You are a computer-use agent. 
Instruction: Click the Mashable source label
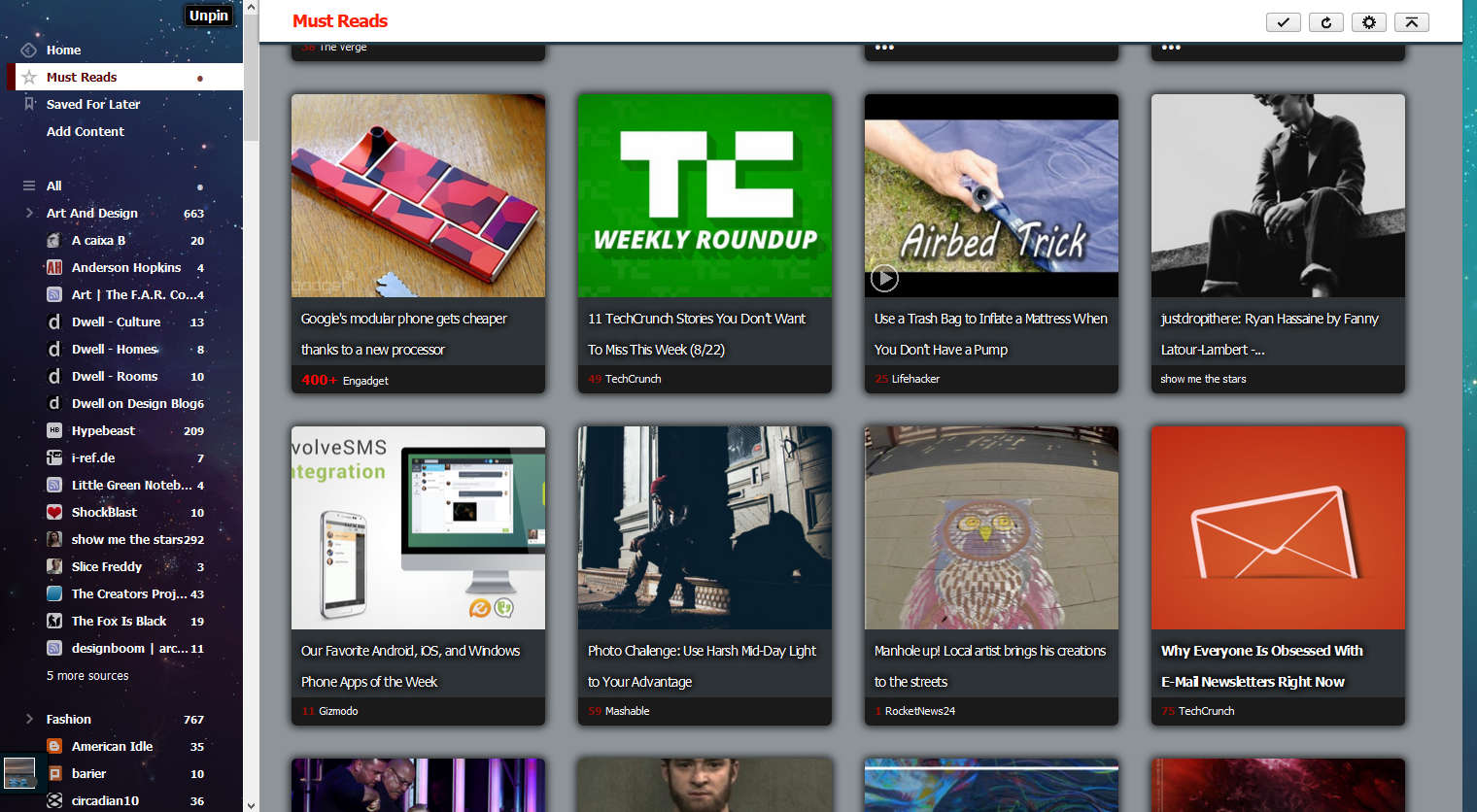point(627,711)
